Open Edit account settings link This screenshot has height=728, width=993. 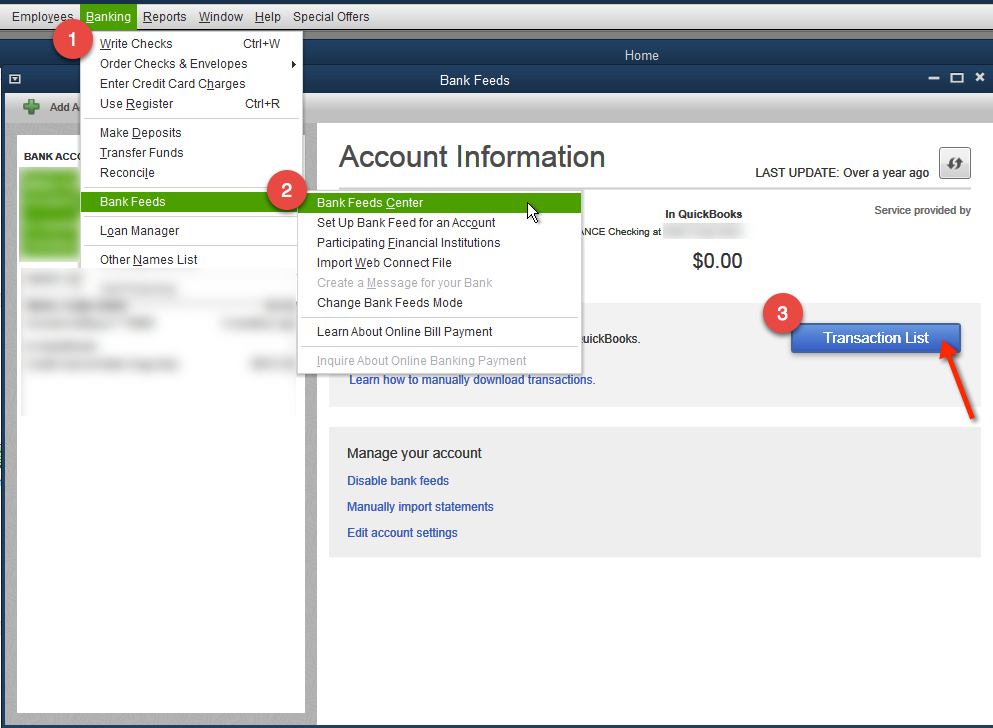click(x=402, y=532)
